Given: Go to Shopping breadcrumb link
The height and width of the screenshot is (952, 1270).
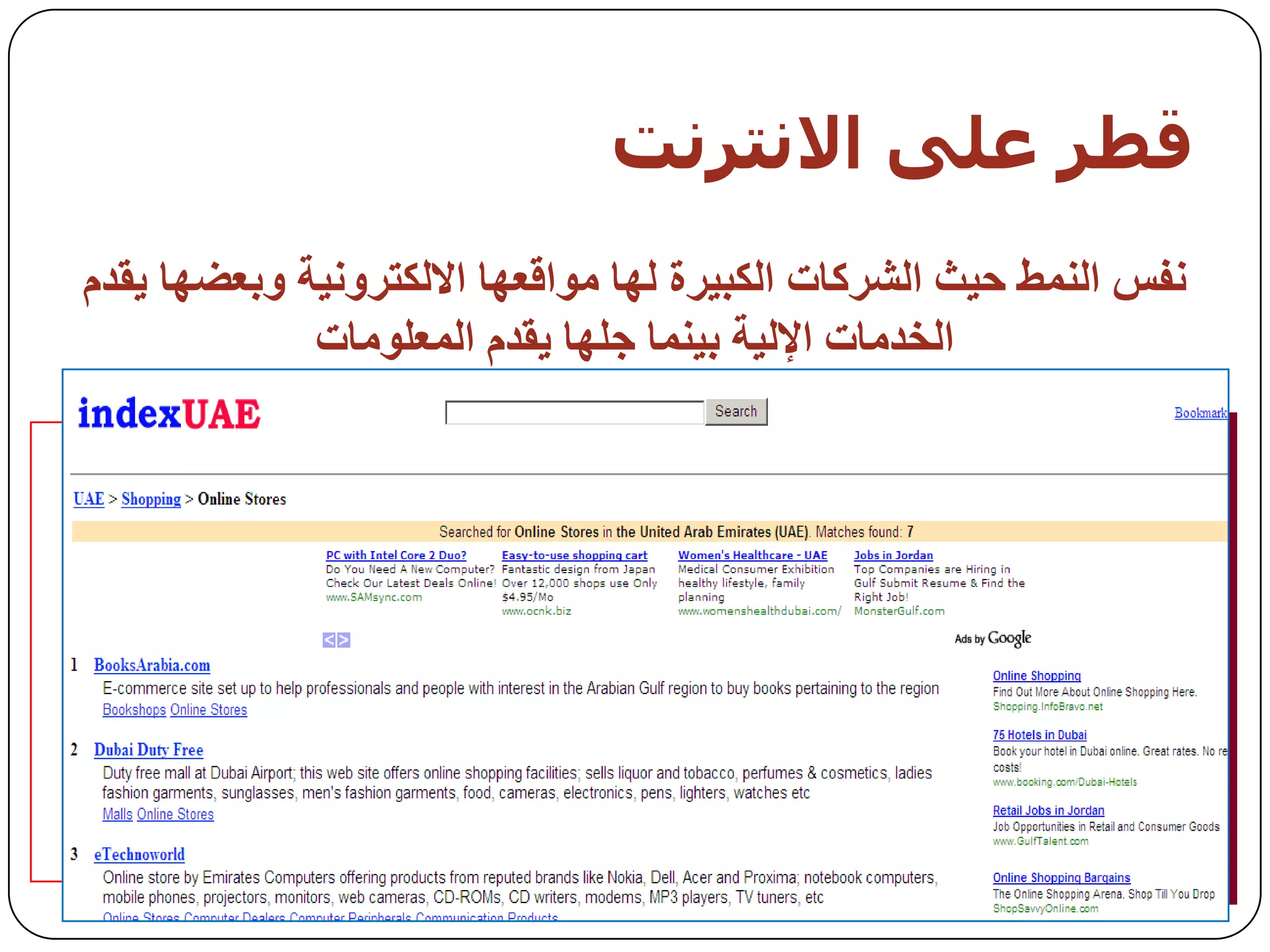Looking at the screenshot, I should click(x=151, y=499).
